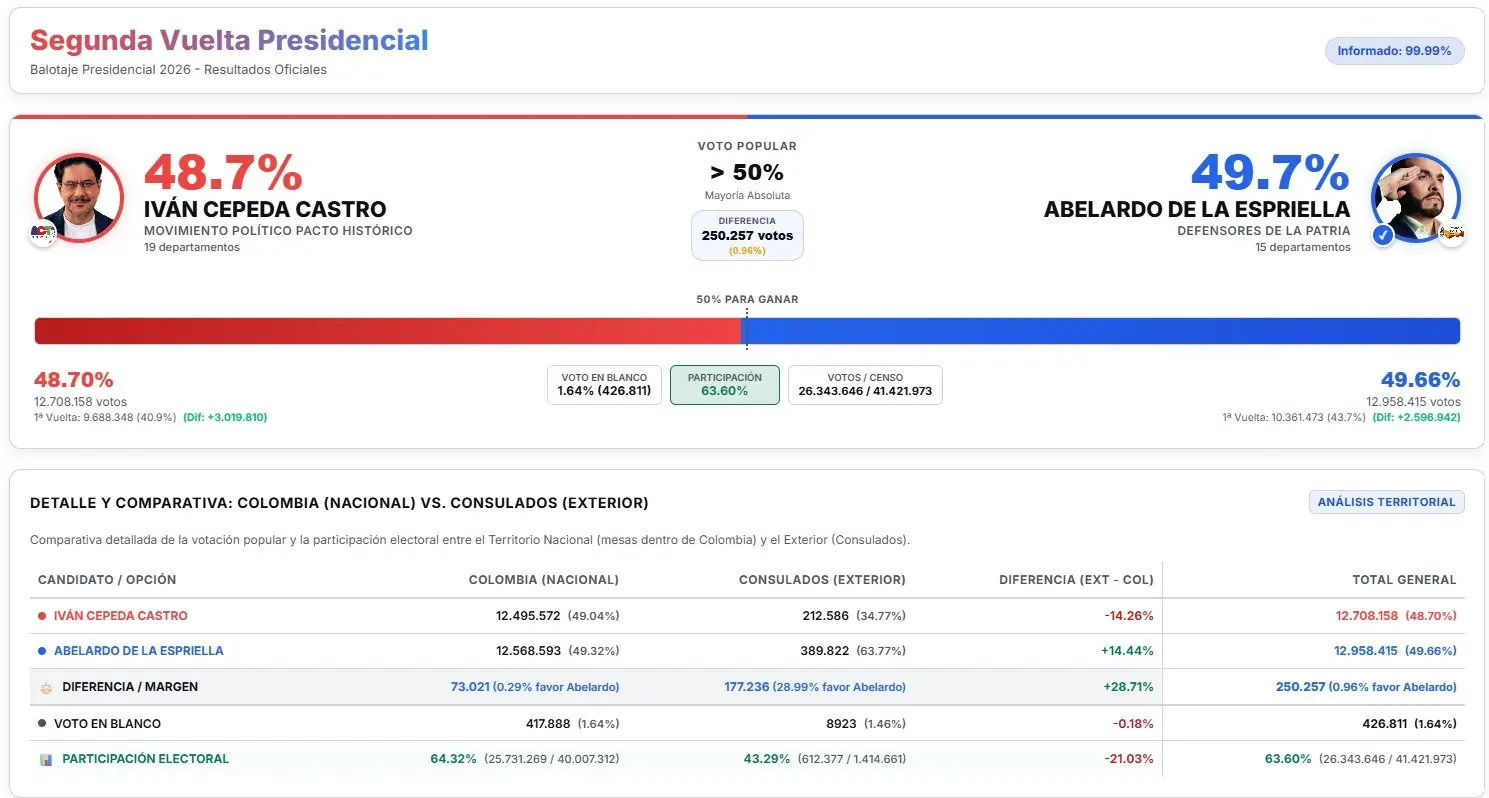Open the Análisis Territorial button

(x=1386, y=502)
